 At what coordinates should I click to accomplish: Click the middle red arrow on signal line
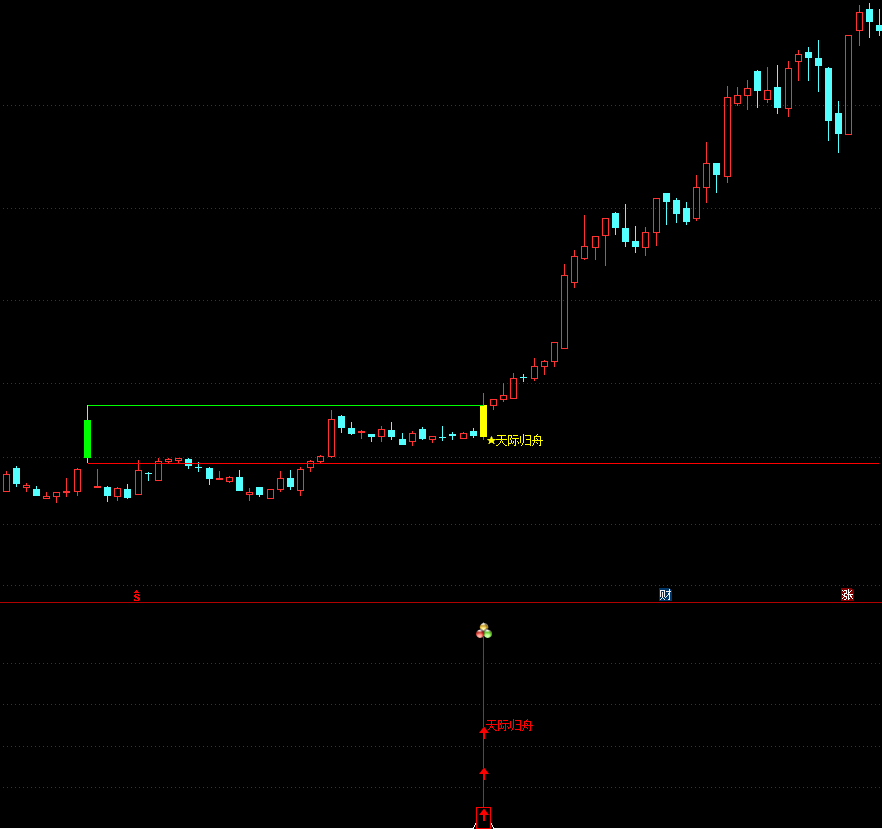tap(484, 772)
